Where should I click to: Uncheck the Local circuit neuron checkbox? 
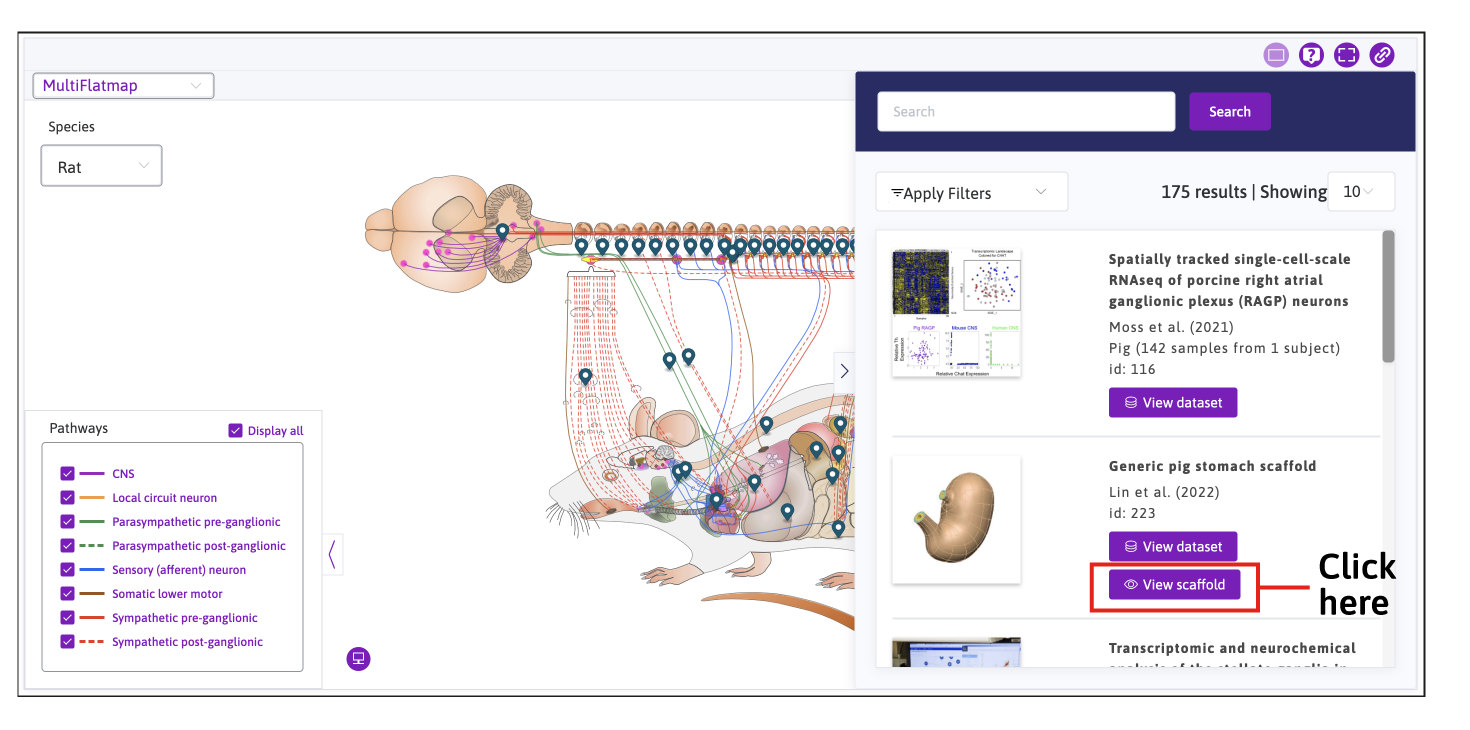(x=67, y=498)
